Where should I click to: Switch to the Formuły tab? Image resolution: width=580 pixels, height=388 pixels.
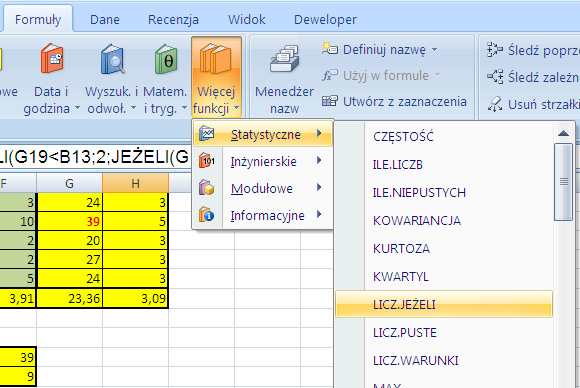(x=38, y=19)
